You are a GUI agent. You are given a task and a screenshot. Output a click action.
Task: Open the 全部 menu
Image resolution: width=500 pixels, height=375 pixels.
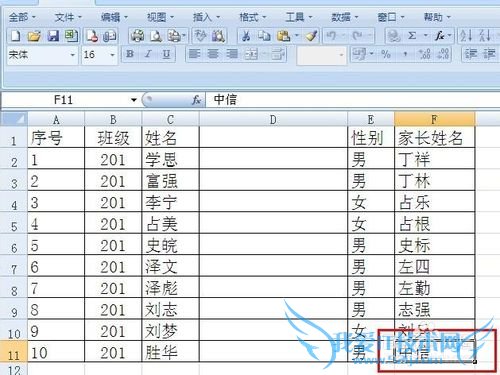[x=22, y=17]
